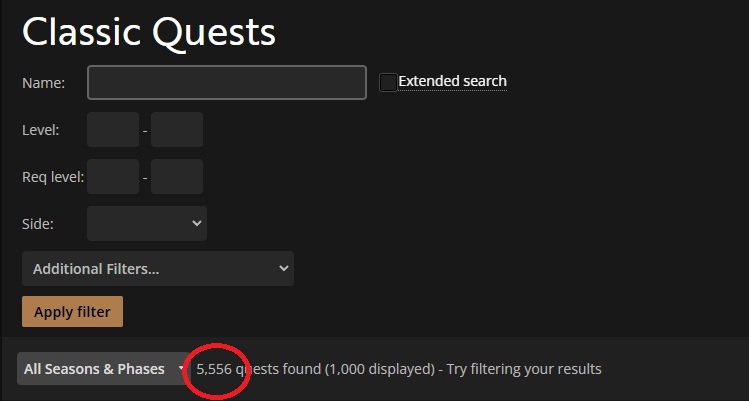Click the chevron on Additional Filters
The image size is (749, 401).
coord(284,269)
